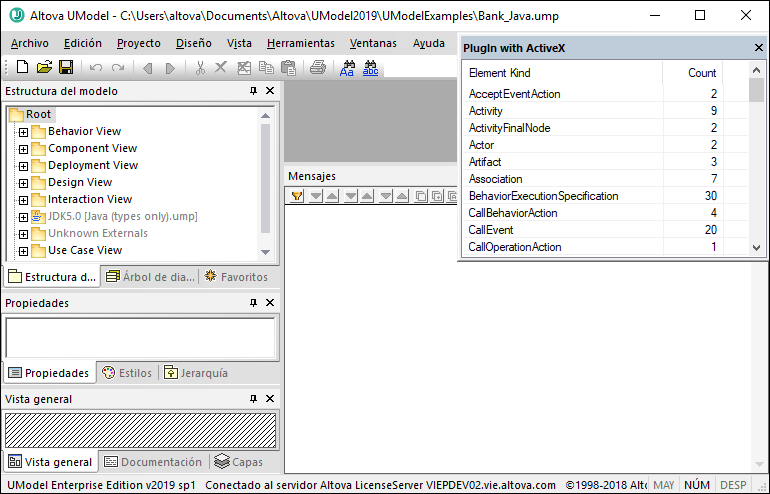
Task: Click scroll down arrow in model tree
Action: 265,252
